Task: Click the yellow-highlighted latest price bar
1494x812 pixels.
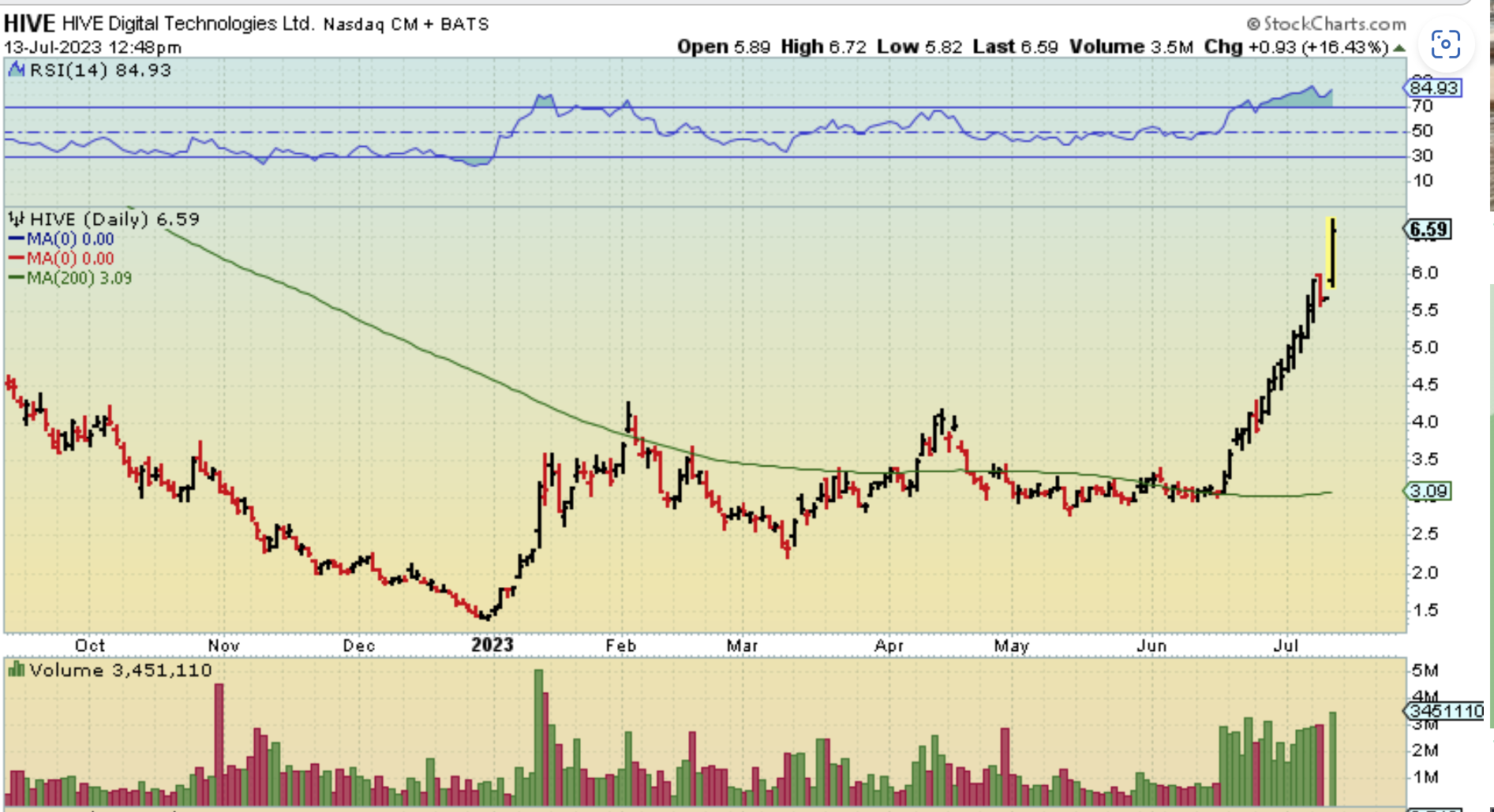Action: click(1332, 253)
